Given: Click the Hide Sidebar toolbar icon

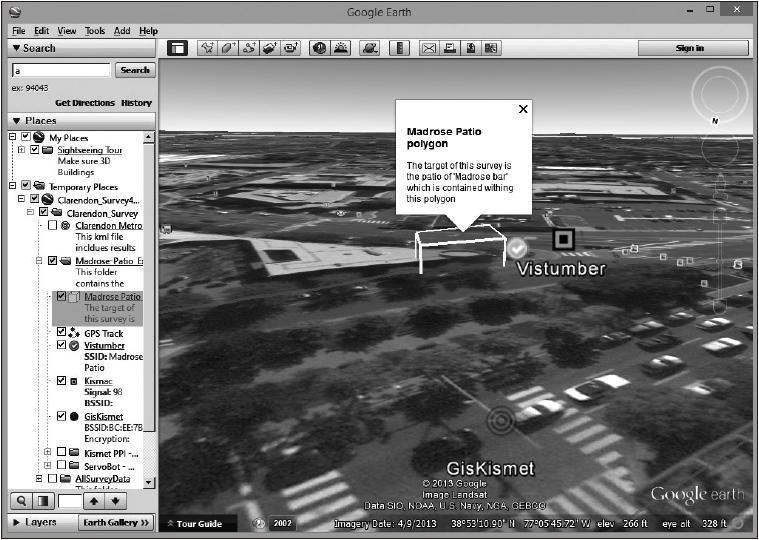Looking at the screenshot, I should [x=178, y=48].
